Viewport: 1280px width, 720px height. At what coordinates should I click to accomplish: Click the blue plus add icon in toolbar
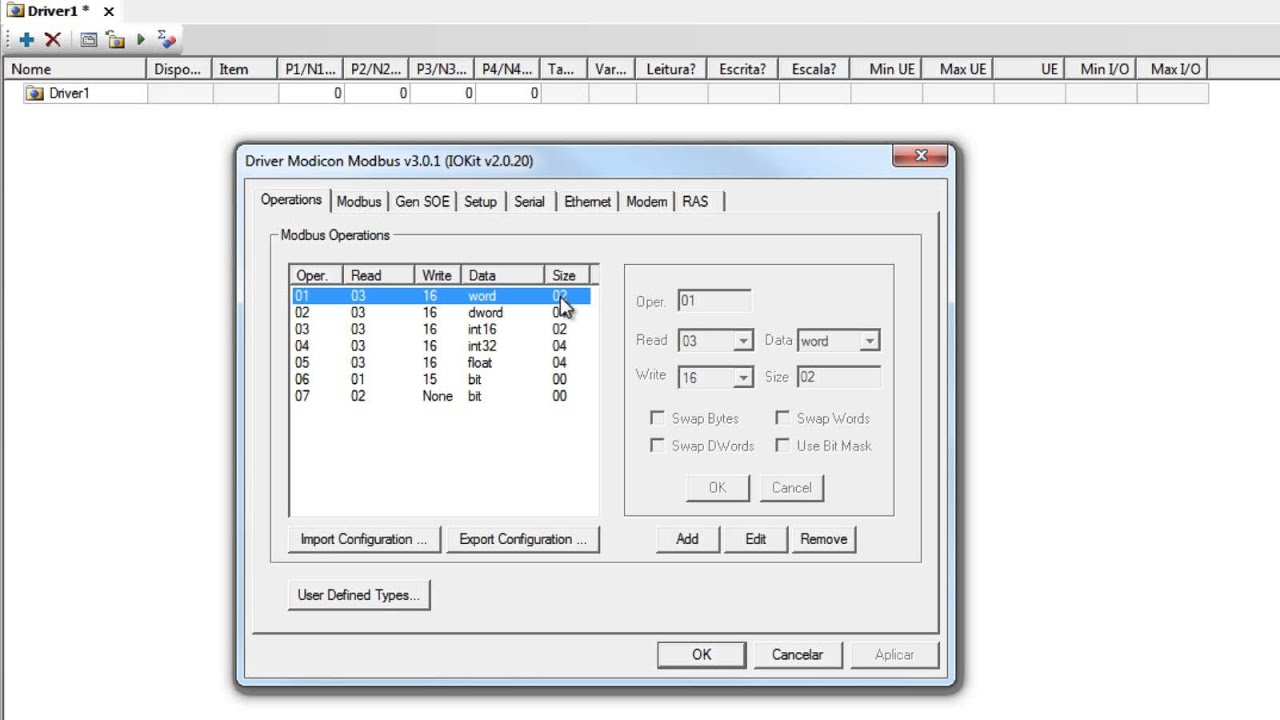27,40
